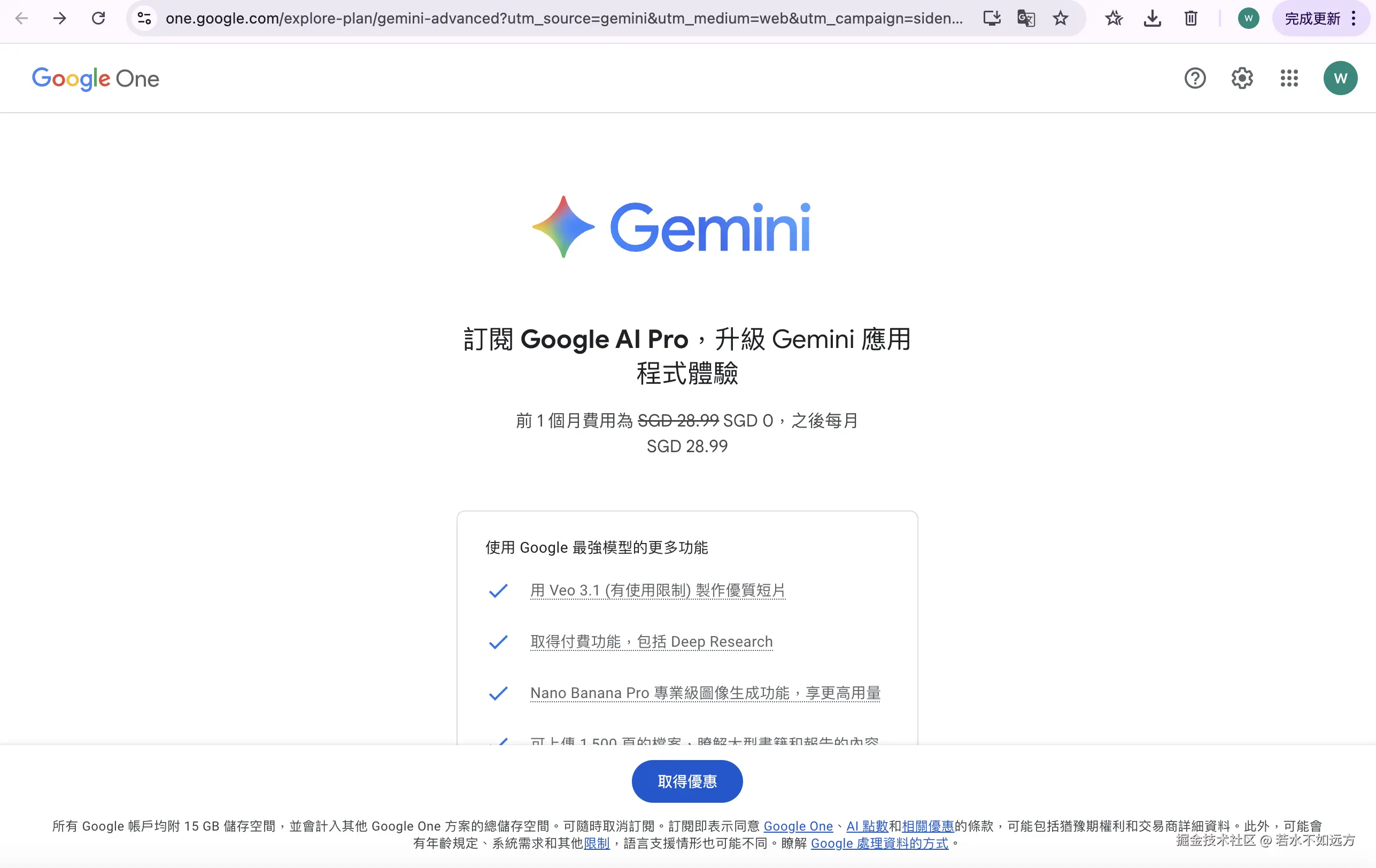Click the browser back arrow
This screenshot has width=1376, height=868.
tap(21, 18)
